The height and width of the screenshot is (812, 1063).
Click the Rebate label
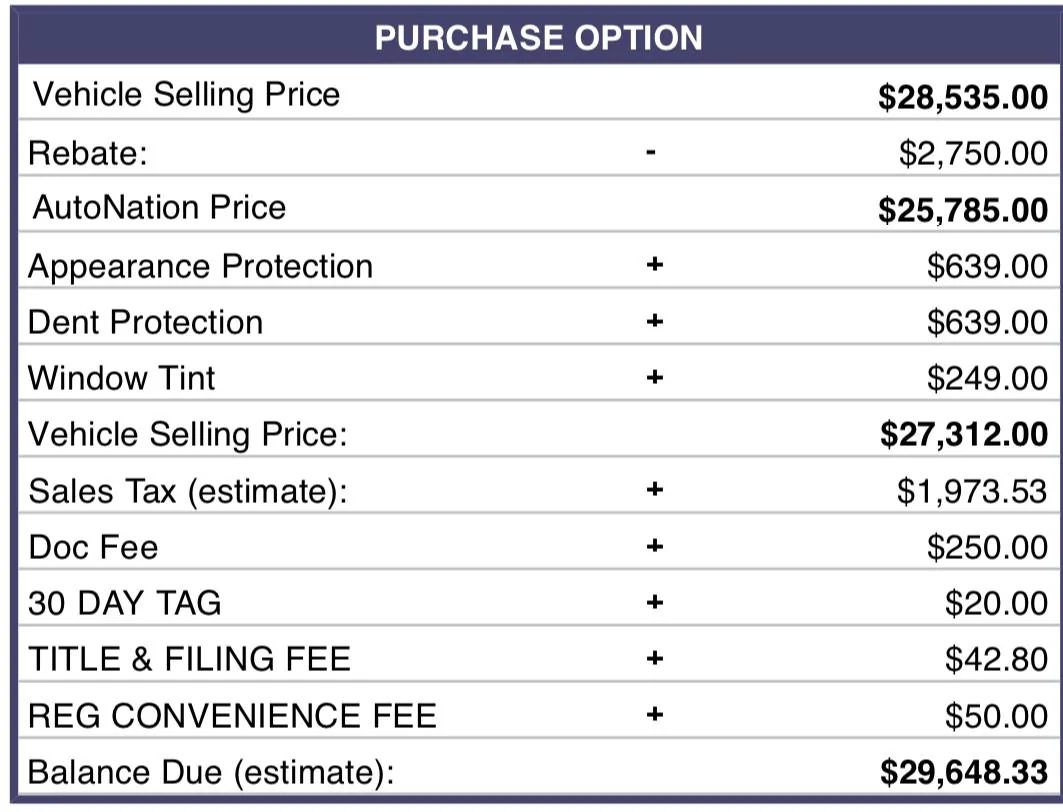click(88, 153)
